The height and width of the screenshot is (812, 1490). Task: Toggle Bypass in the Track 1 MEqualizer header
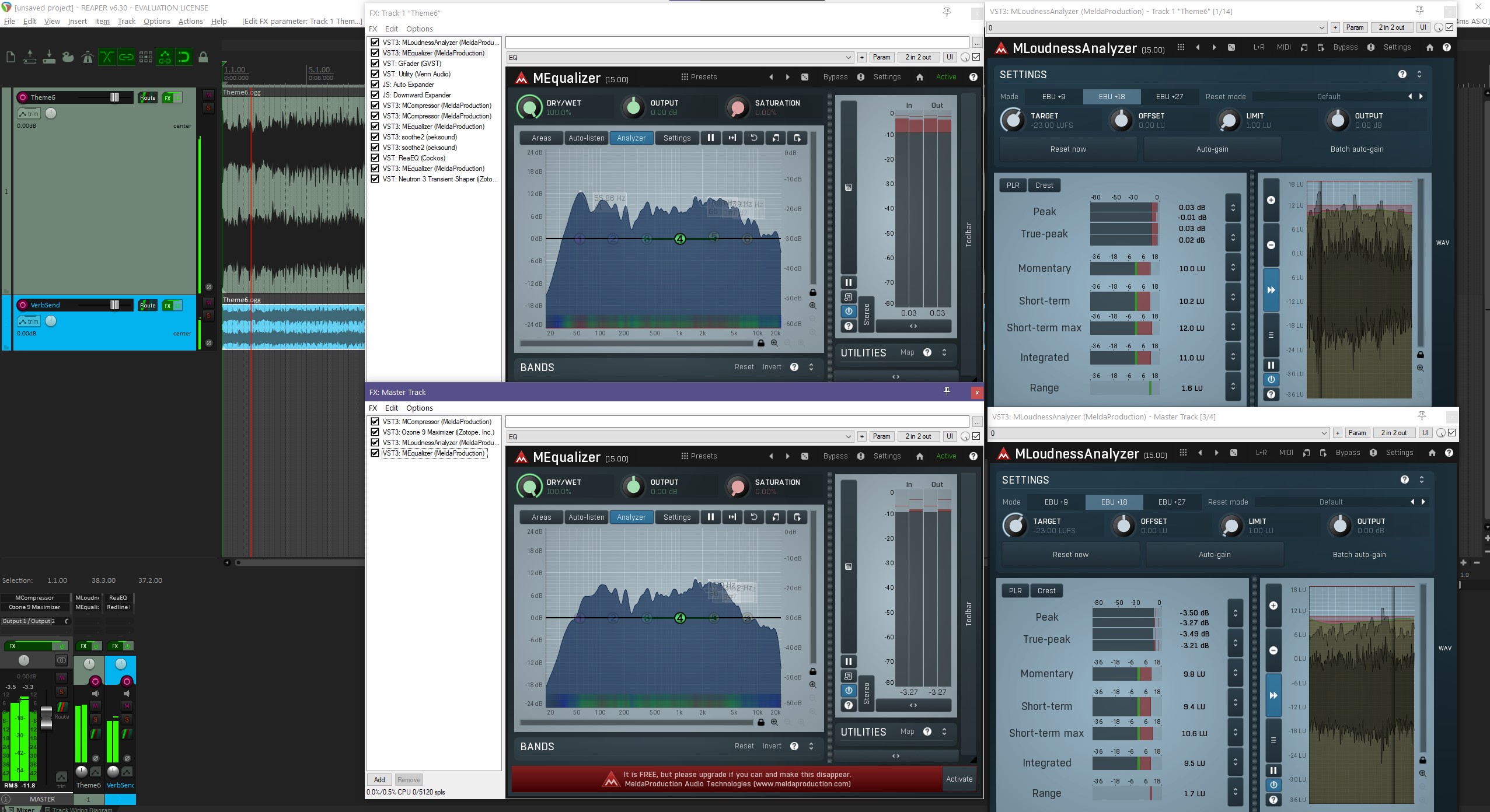tap(835, 77)
